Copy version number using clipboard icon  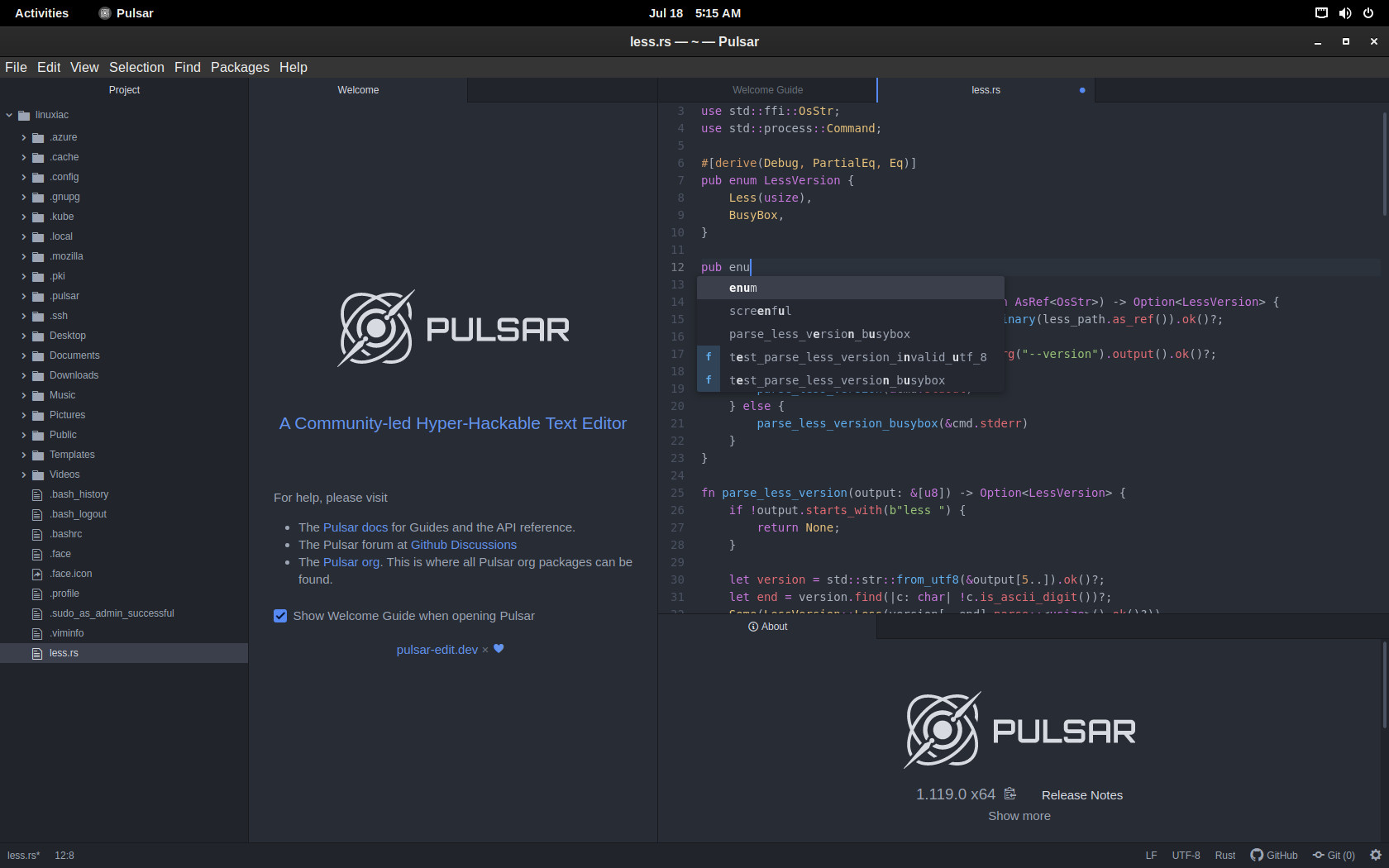click(x=1010, y=794)
